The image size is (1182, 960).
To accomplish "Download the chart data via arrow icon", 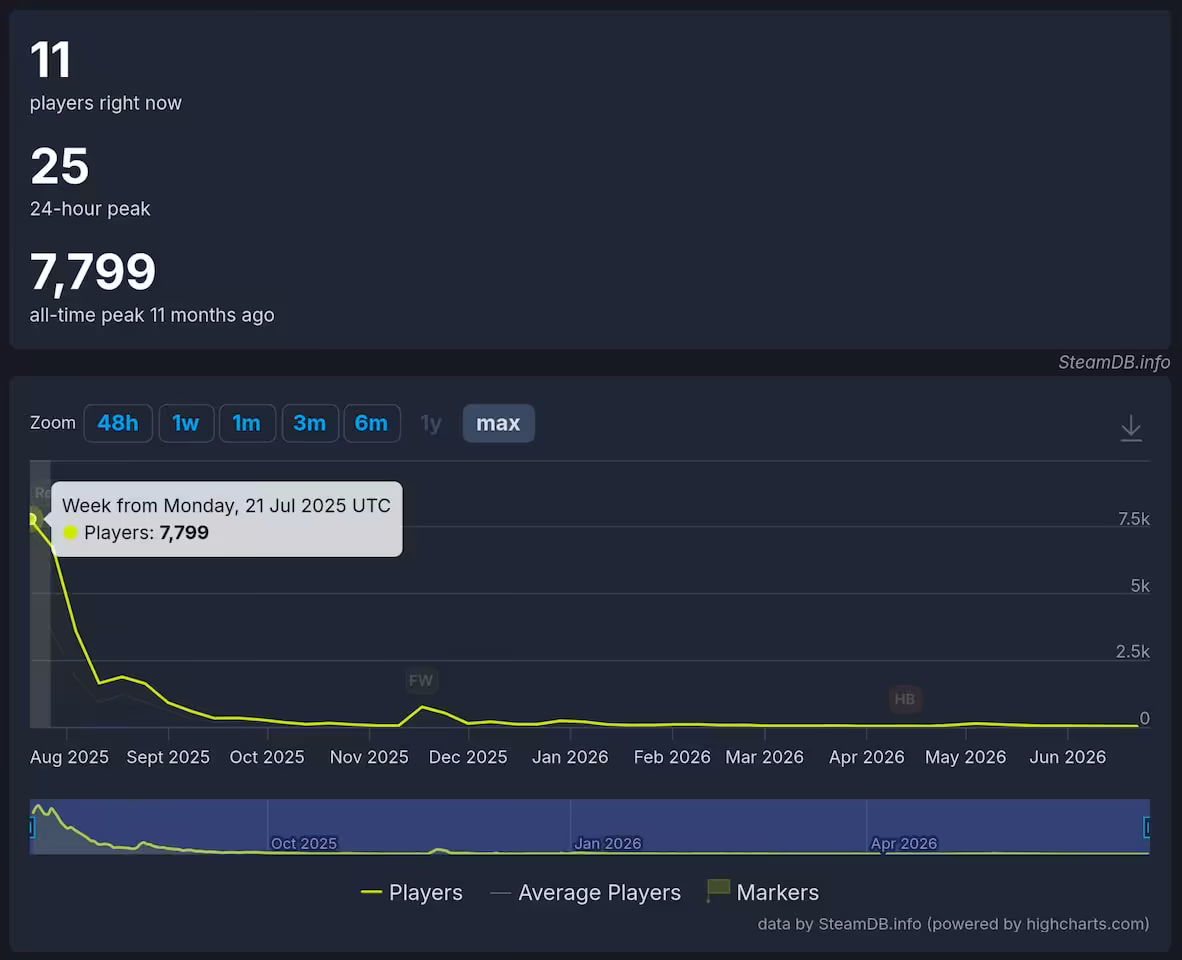I will click(1131, 427).
